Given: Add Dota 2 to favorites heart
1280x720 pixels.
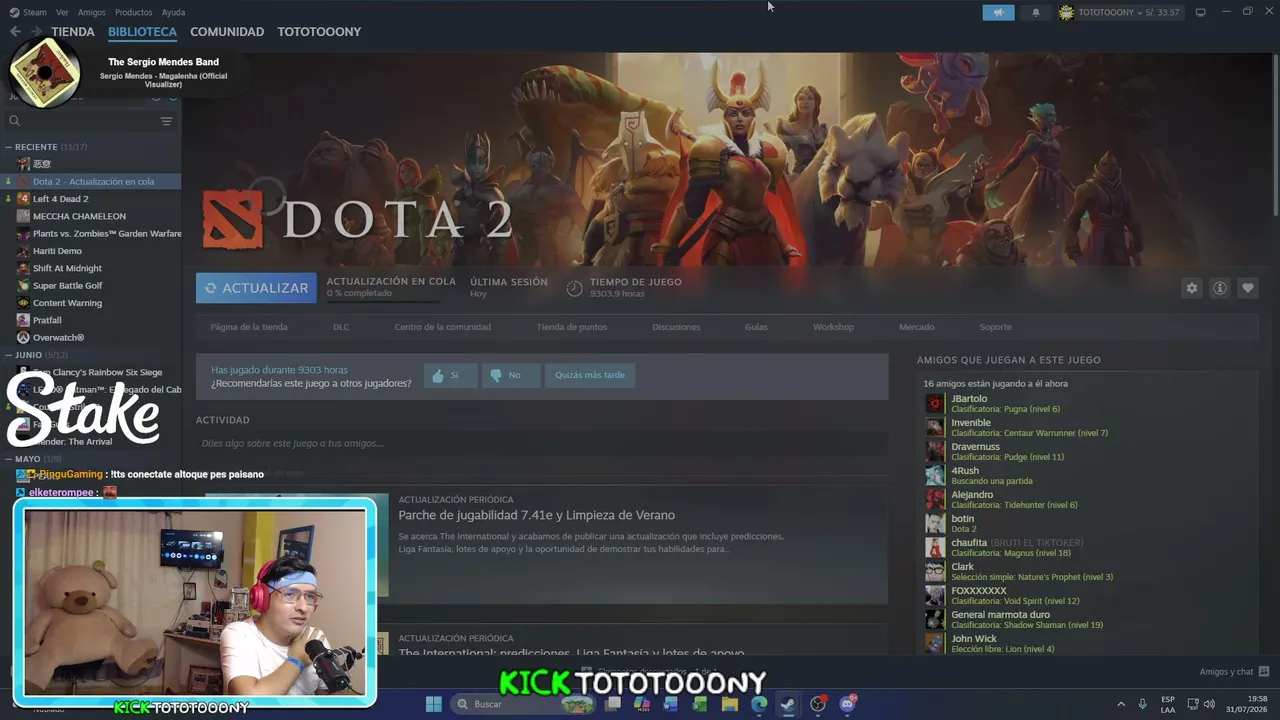Looking at the screenshot, I should click(x=1248, y=288).
